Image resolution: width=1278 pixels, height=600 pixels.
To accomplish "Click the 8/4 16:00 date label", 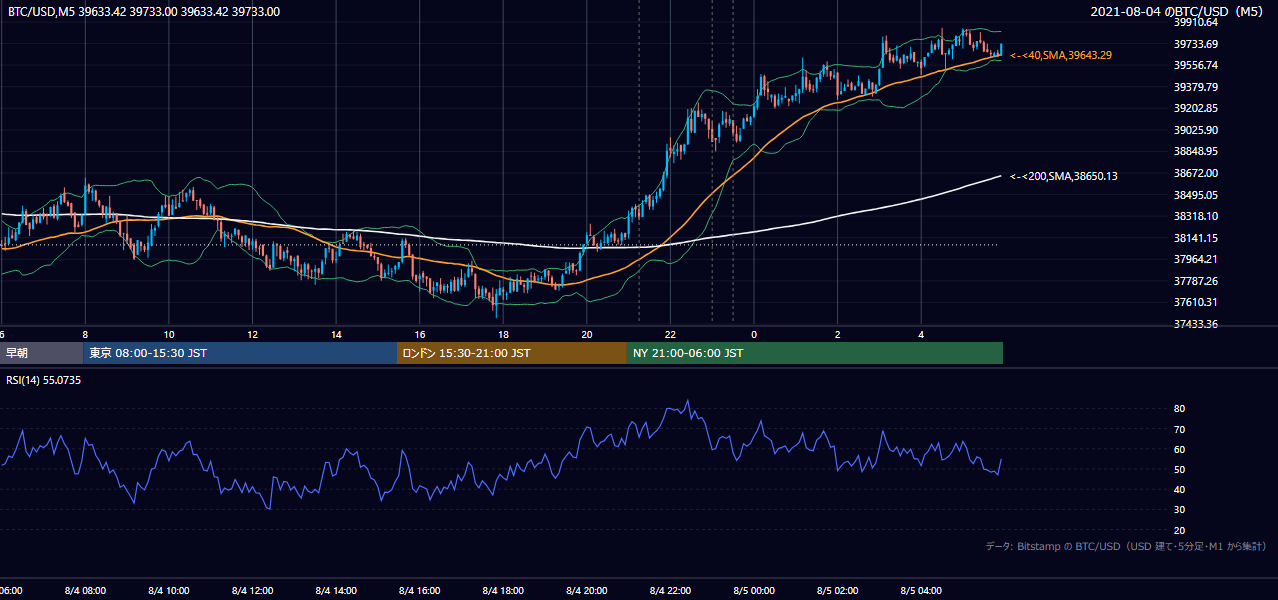I will point(420,590).
